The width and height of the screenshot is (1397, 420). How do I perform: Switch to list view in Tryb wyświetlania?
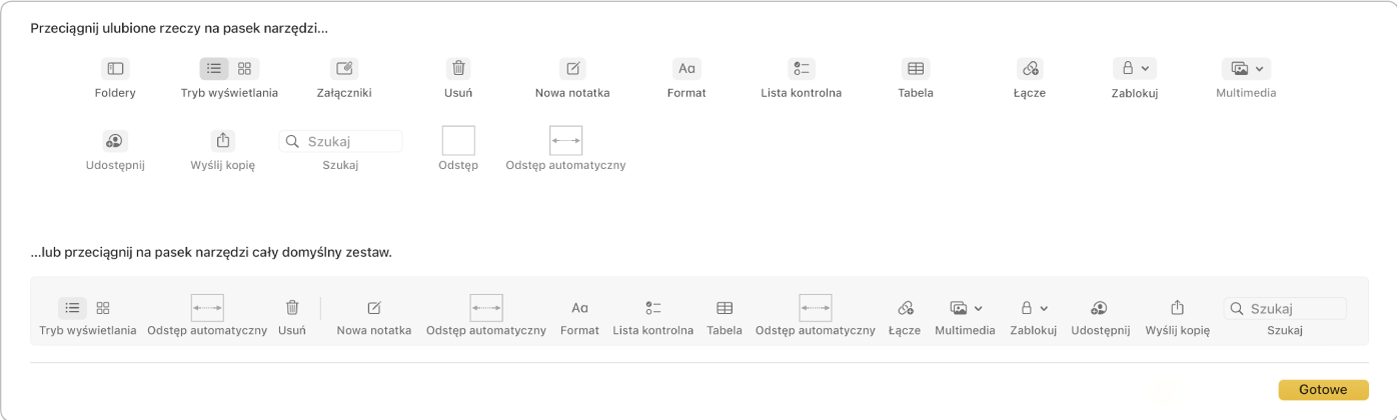click(x=214, y=69)
